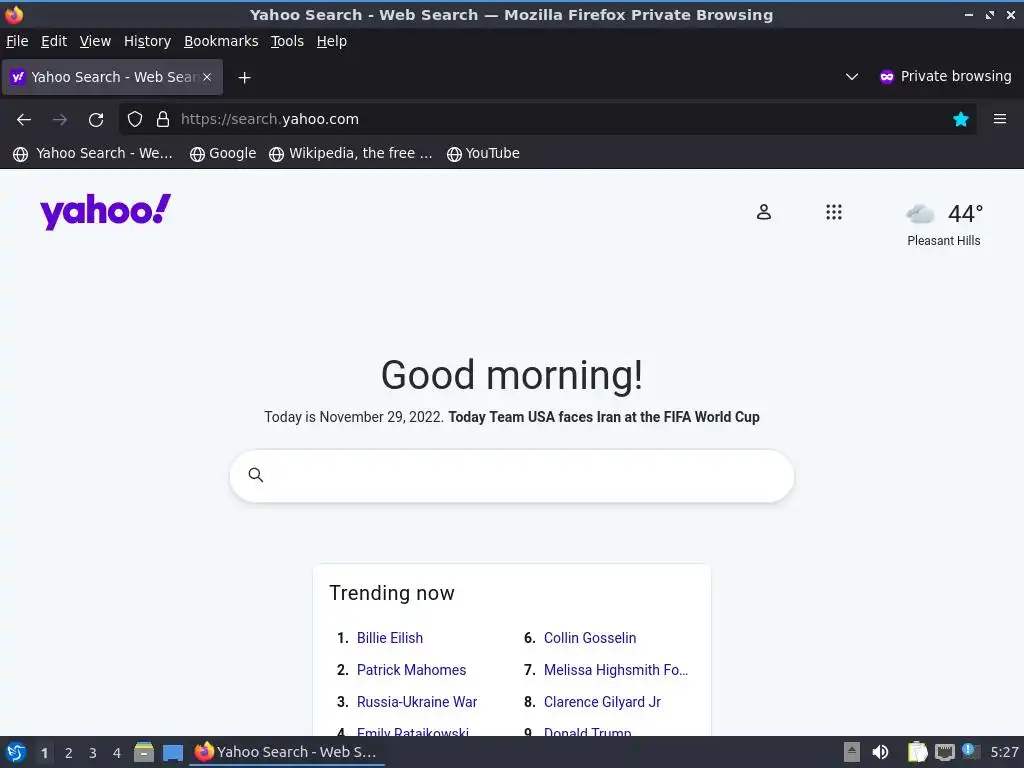The height and width of the screenshot is (768, 1024).
Task: Open the Firefox hamburger menu
Action: (1000, 119)
